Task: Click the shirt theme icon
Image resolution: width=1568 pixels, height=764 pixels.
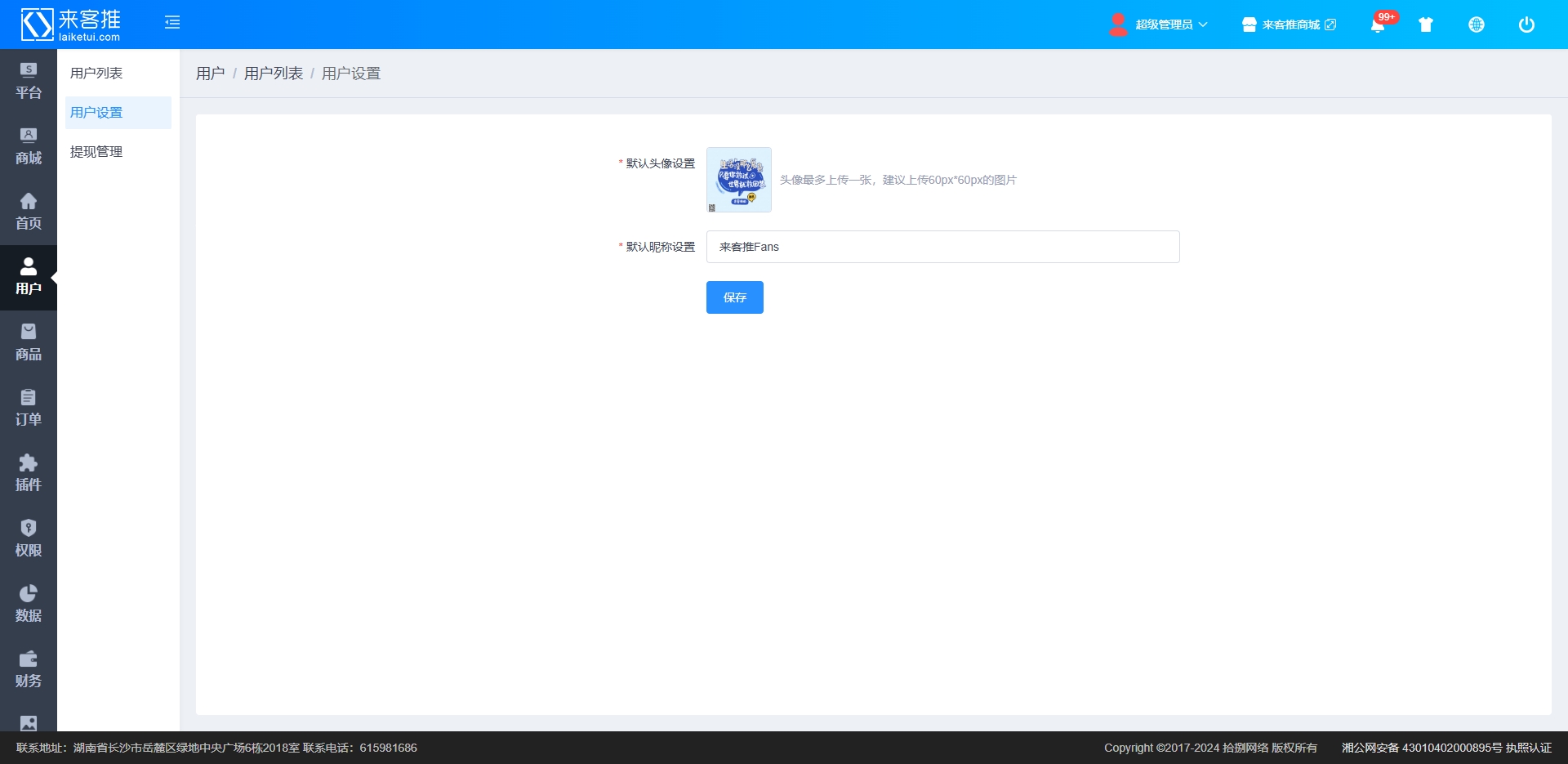Action: point(1426,25)
